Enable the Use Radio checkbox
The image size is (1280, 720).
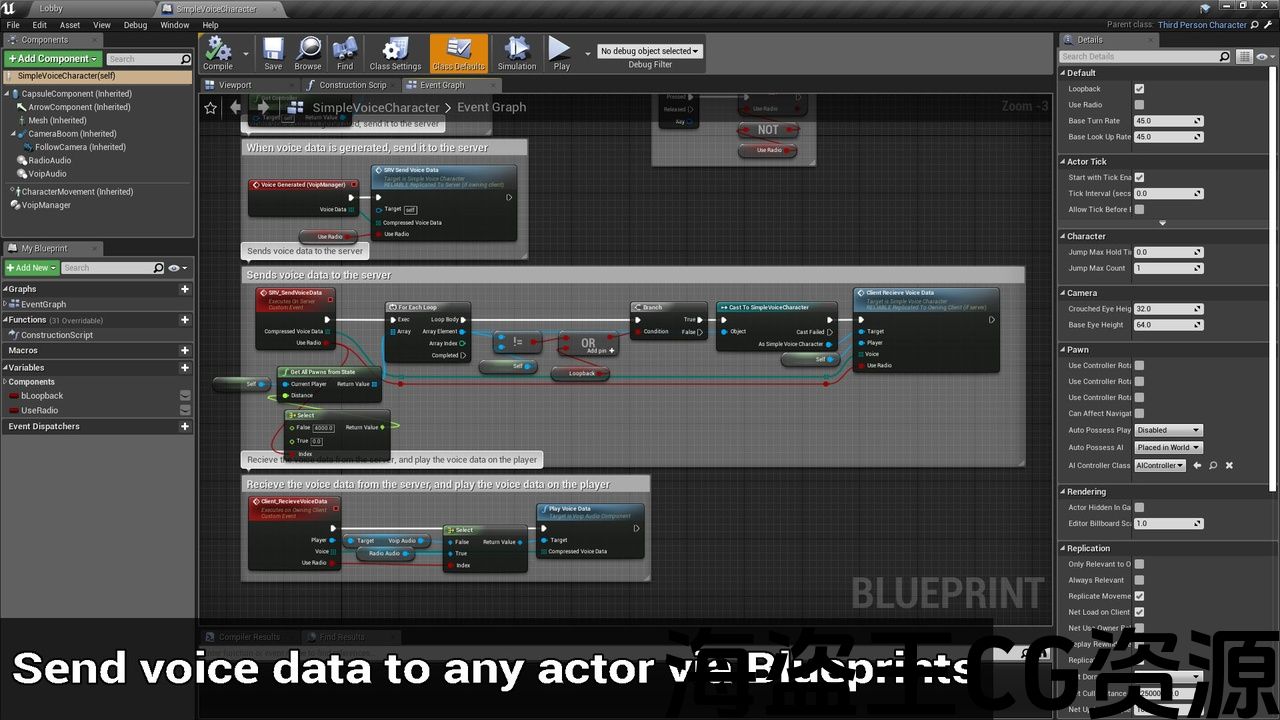(x=1139, y=105)
